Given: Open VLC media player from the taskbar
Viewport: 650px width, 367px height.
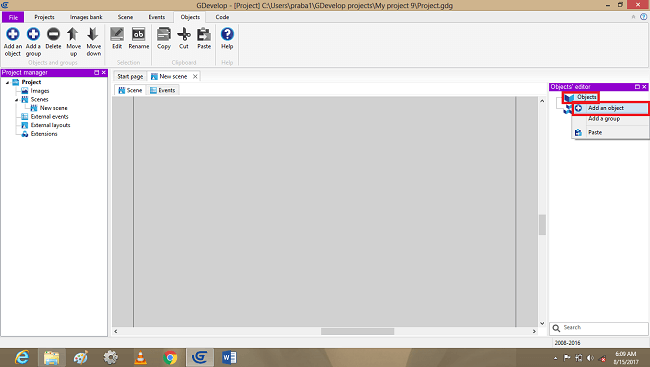Looking at the screenshot, I should pyautogui.click(x=140, y=357).
